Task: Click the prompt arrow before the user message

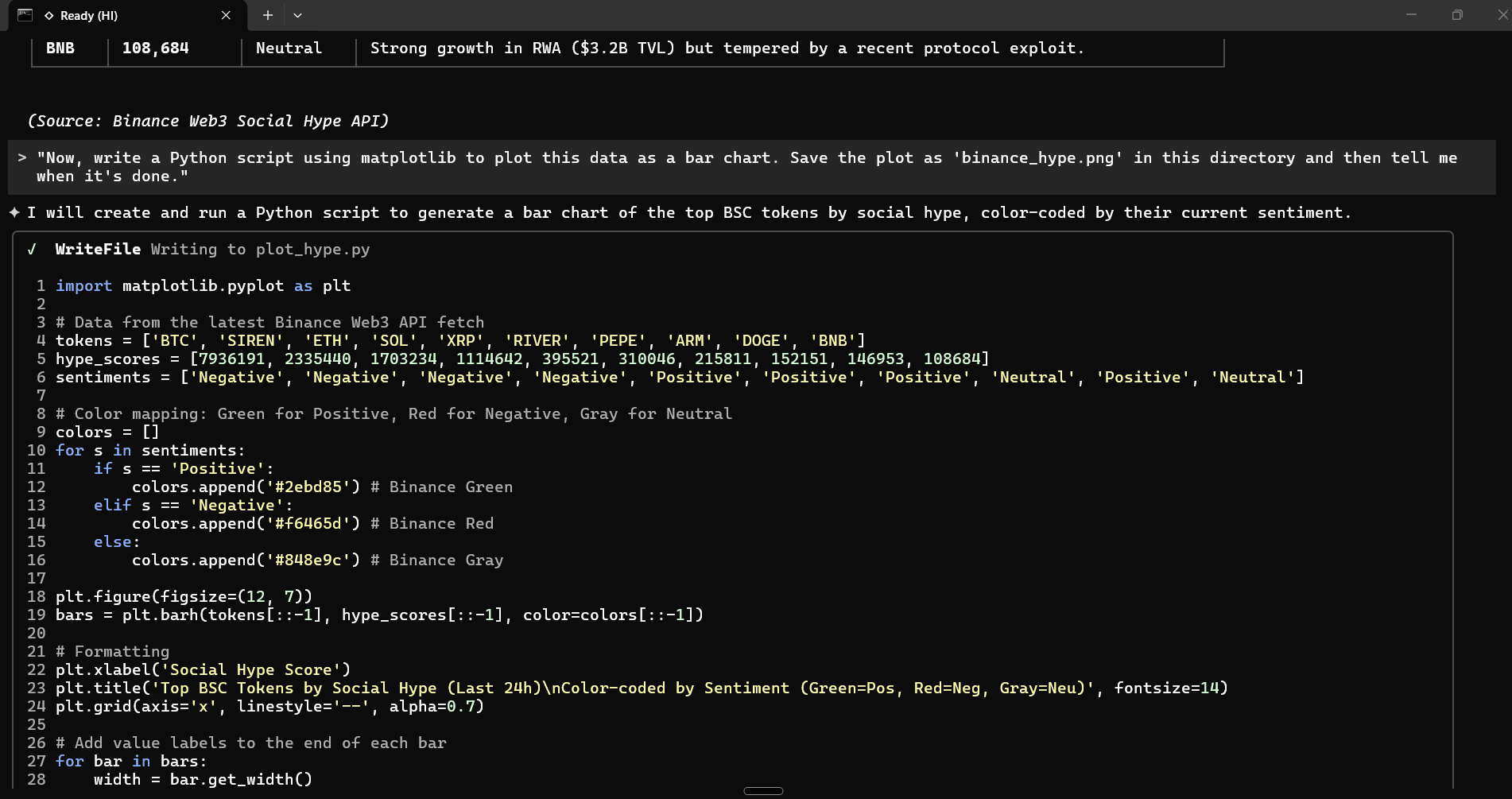Action: click(22, 158)
